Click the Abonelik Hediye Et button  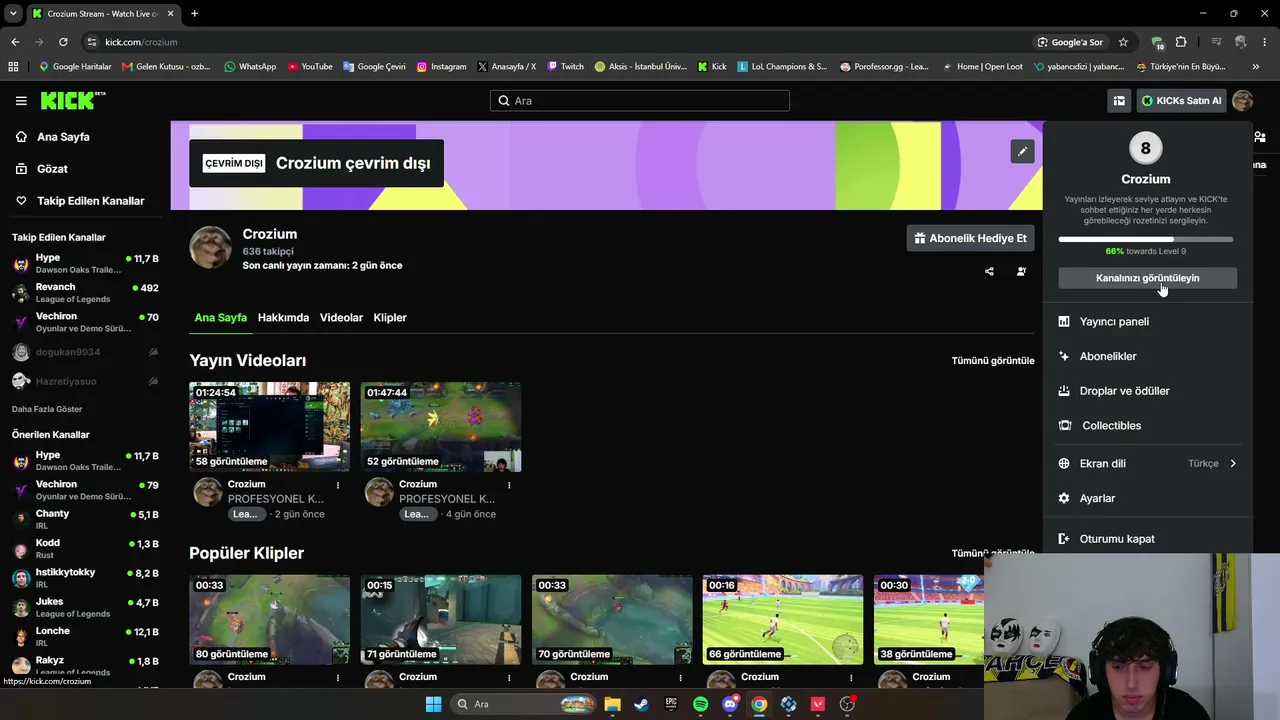pos(970,238)
